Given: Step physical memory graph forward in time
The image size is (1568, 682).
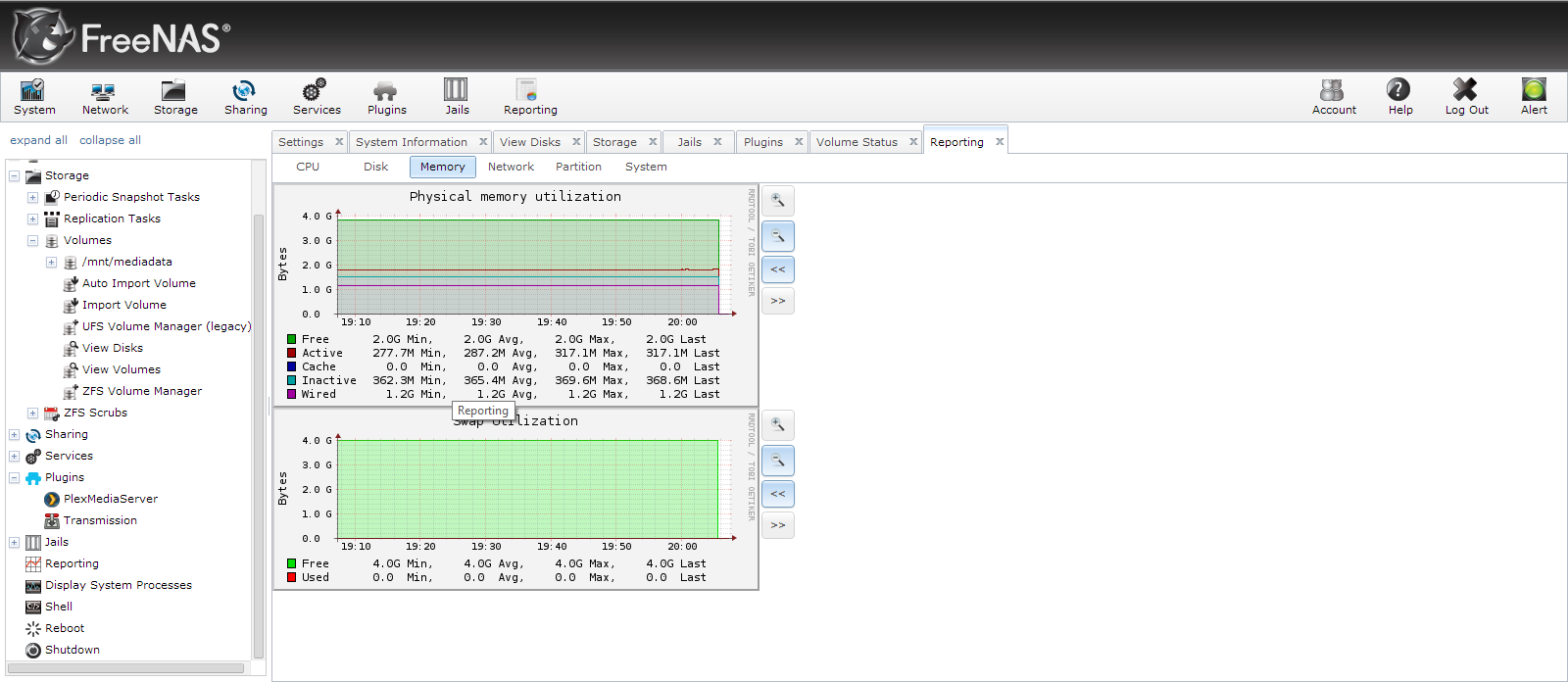Looking at the screenshot, I should (x=778, y=301).
